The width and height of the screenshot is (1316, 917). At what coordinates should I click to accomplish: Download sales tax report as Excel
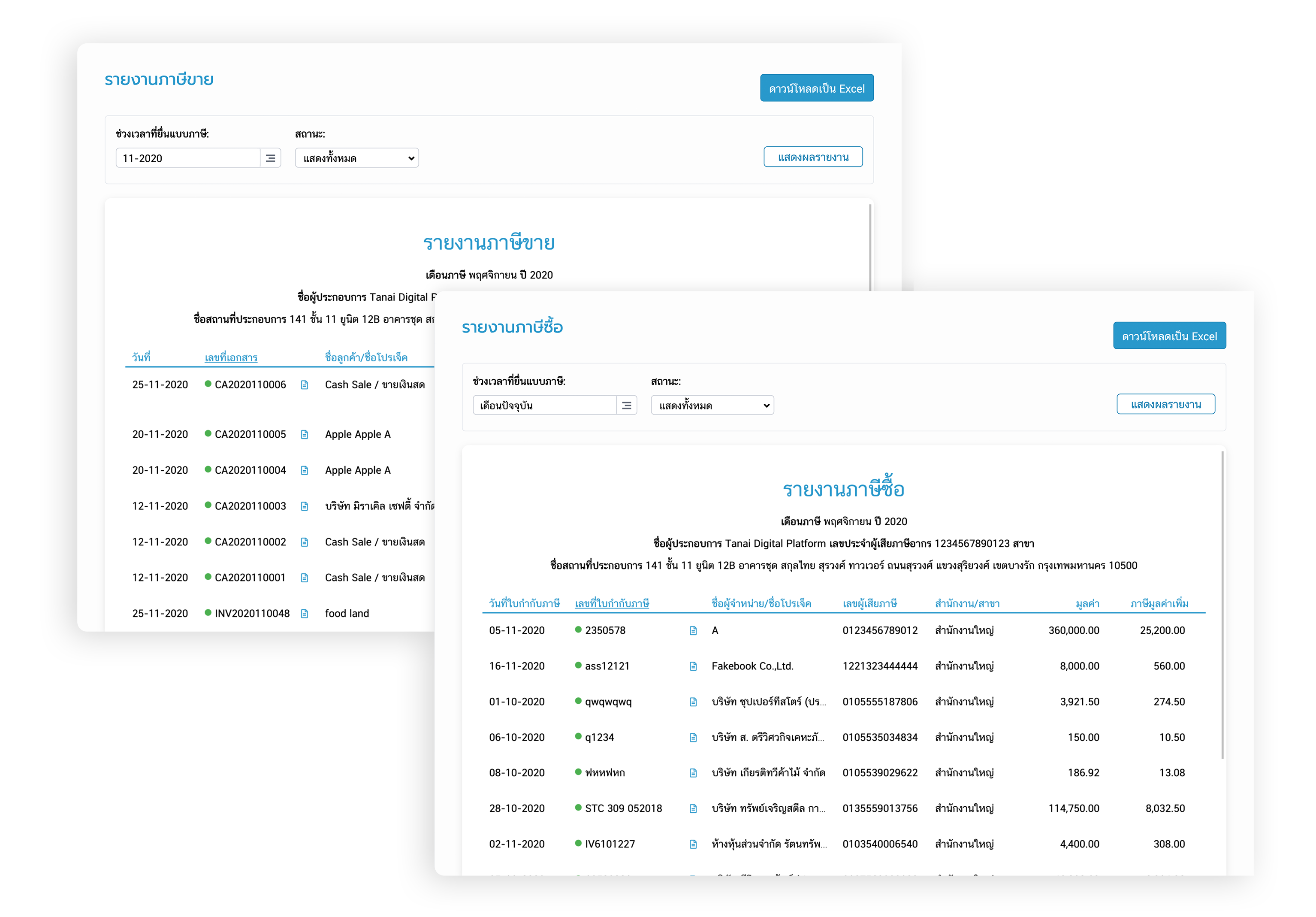[x=817, y=88]
